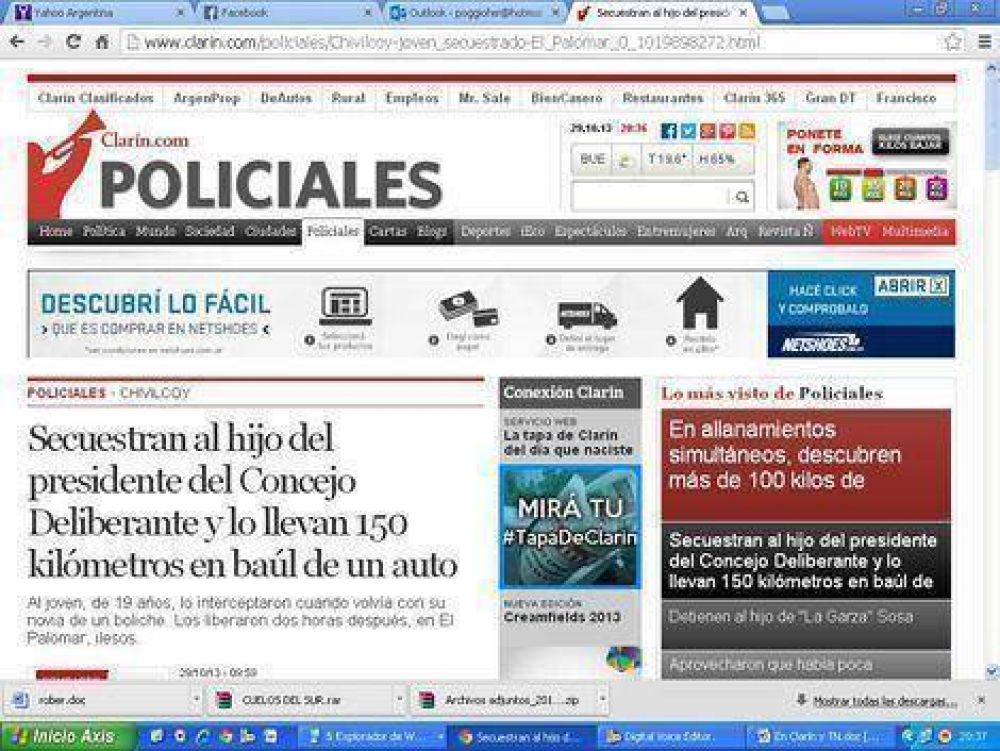Open the RSS feed icon in header
1000x751 pixels.
(x=747, y=131)
